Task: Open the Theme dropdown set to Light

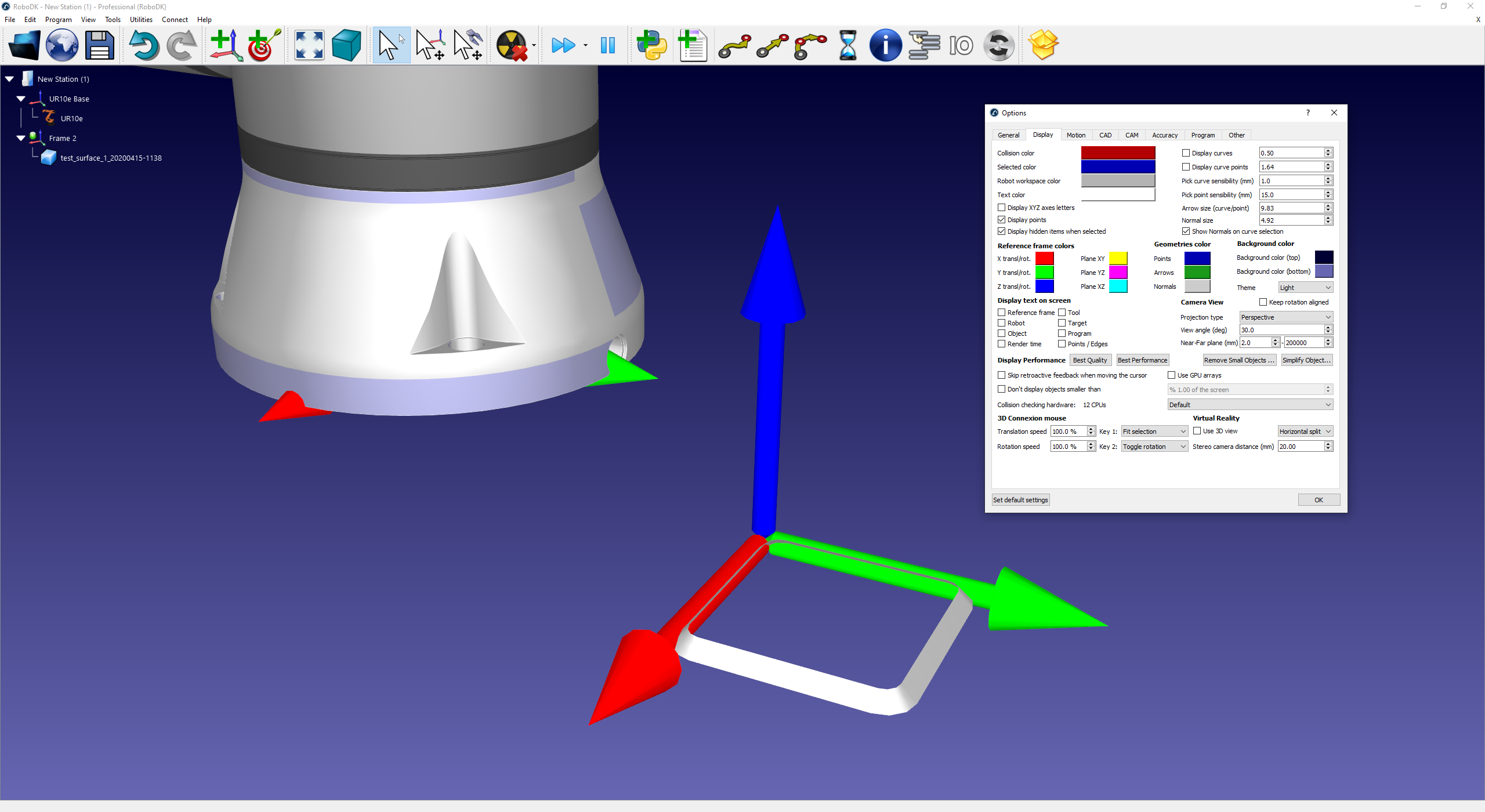Action: [1305, 288]
